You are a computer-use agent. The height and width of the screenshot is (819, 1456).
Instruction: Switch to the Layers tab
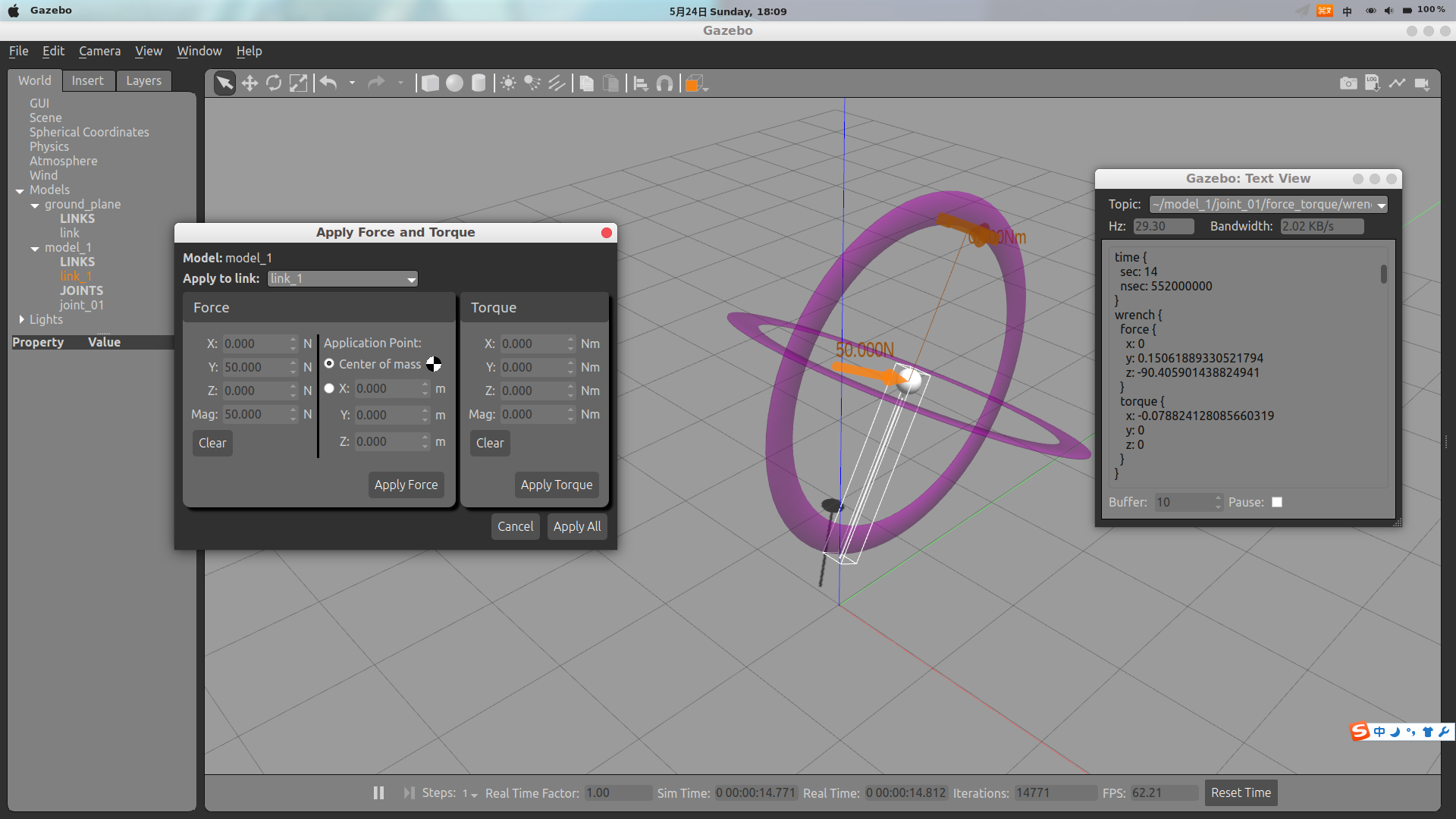(x=143, y=80)
